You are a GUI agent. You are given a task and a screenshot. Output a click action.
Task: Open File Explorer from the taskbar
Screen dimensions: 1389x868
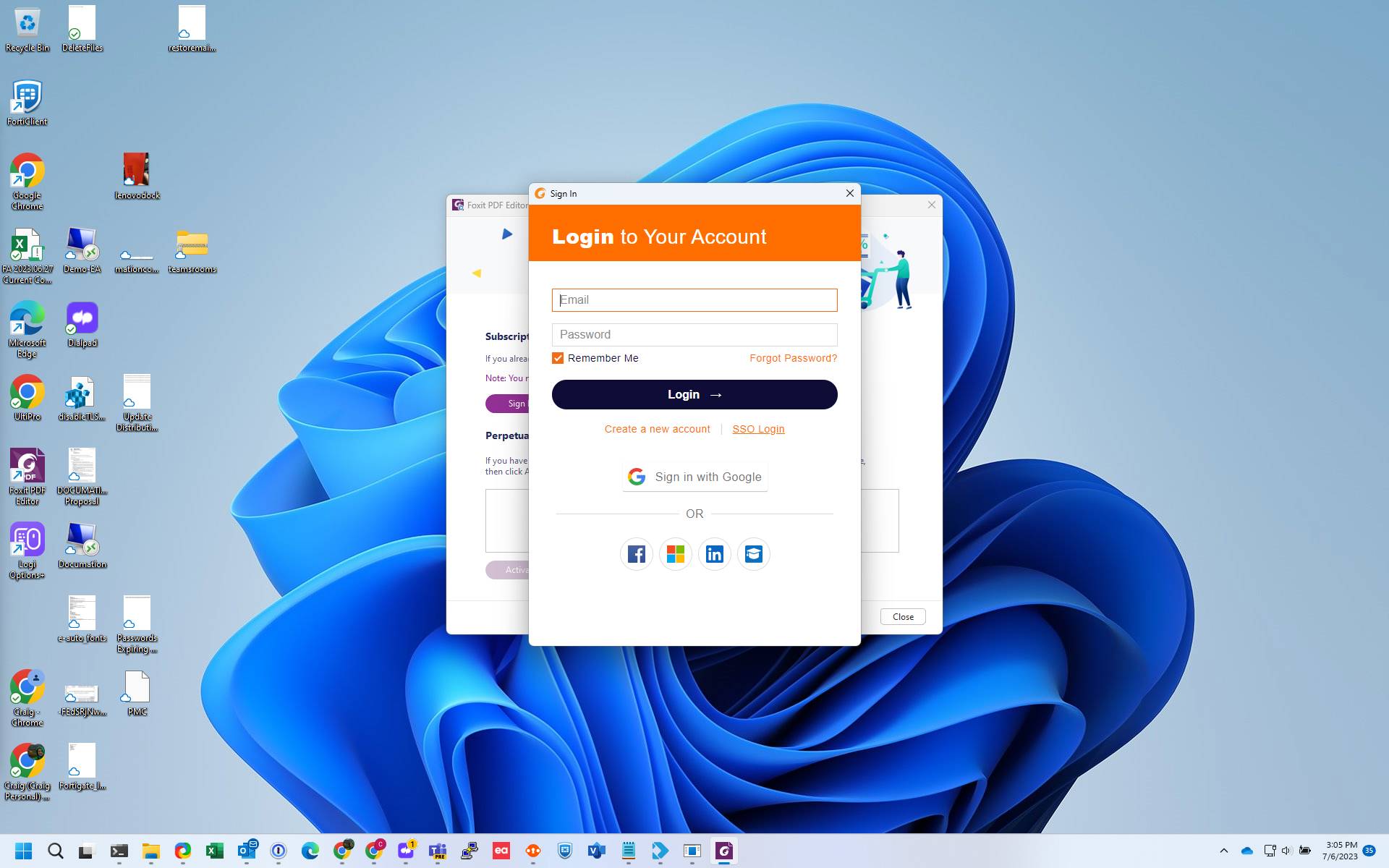pos(150,851)
